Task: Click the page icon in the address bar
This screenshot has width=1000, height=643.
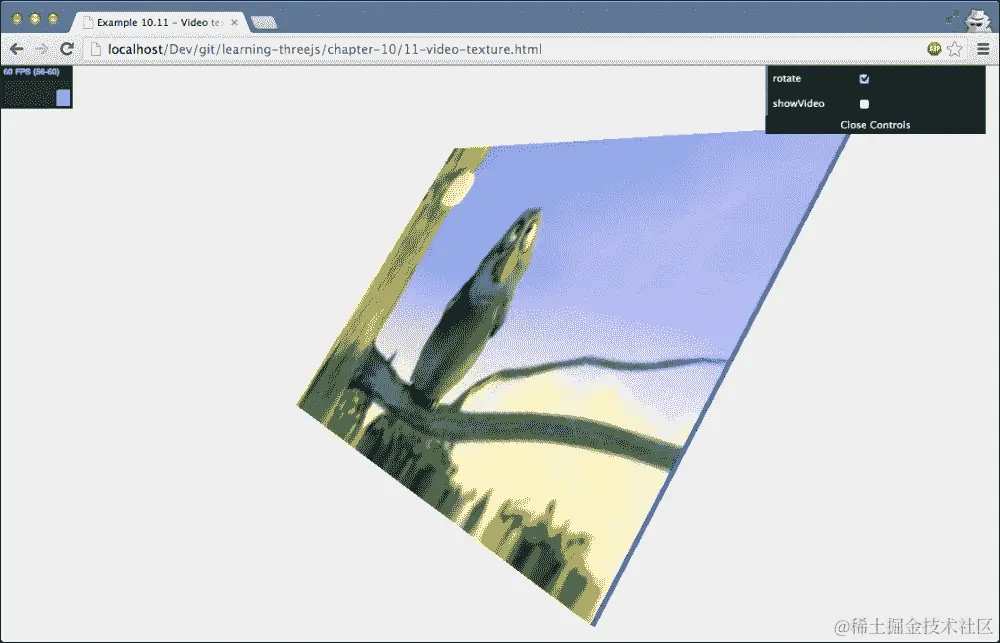Action: tap(96, 49)
